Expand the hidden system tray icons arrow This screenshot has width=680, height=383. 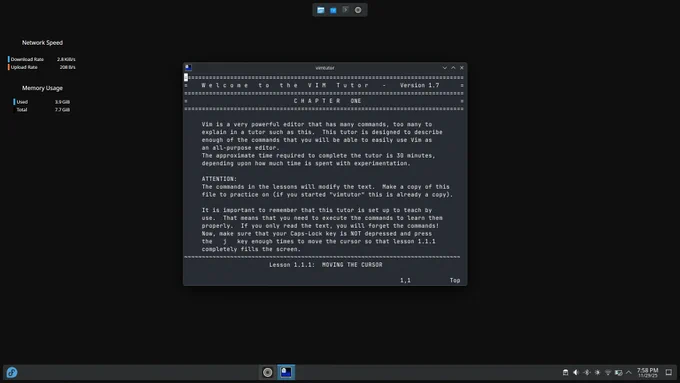(629, 372)
